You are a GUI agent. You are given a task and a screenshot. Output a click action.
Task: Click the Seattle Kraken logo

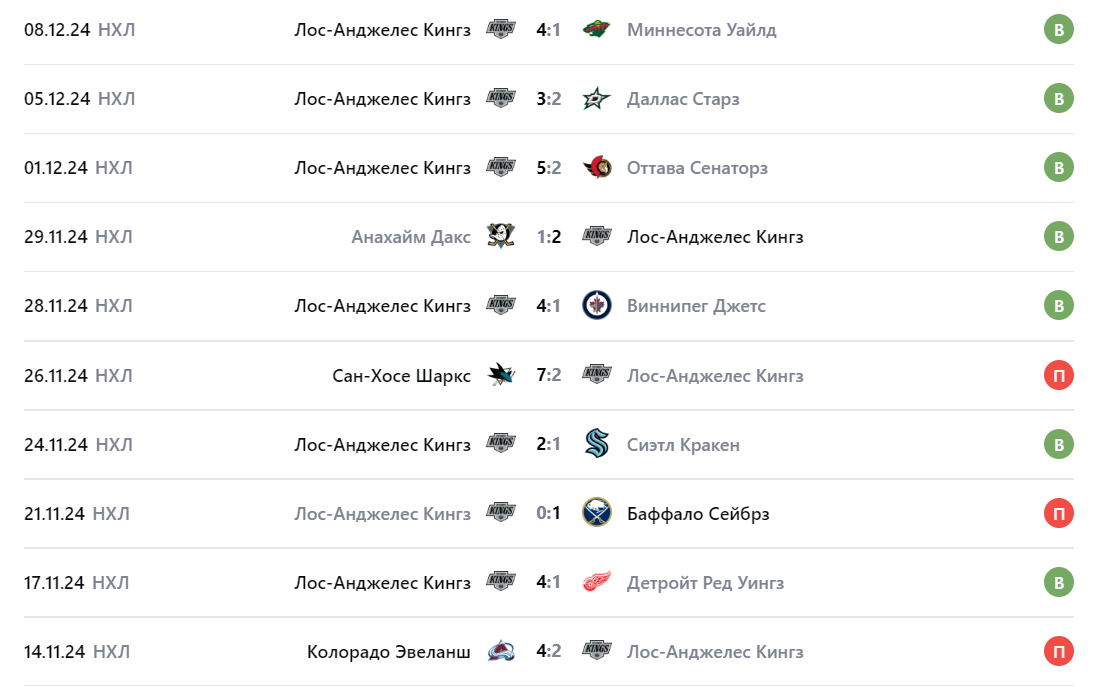click(596, 444)
